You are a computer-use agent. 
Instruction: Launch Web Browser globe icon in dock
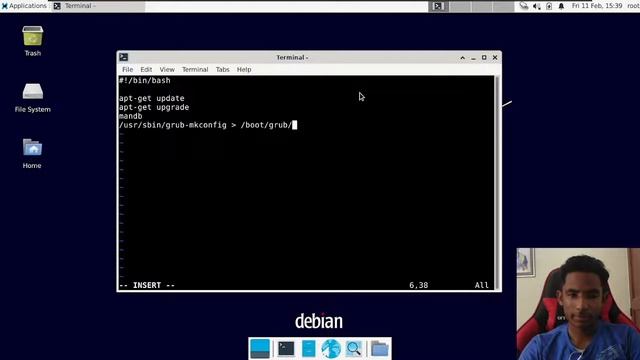click(x=331, y=349)
